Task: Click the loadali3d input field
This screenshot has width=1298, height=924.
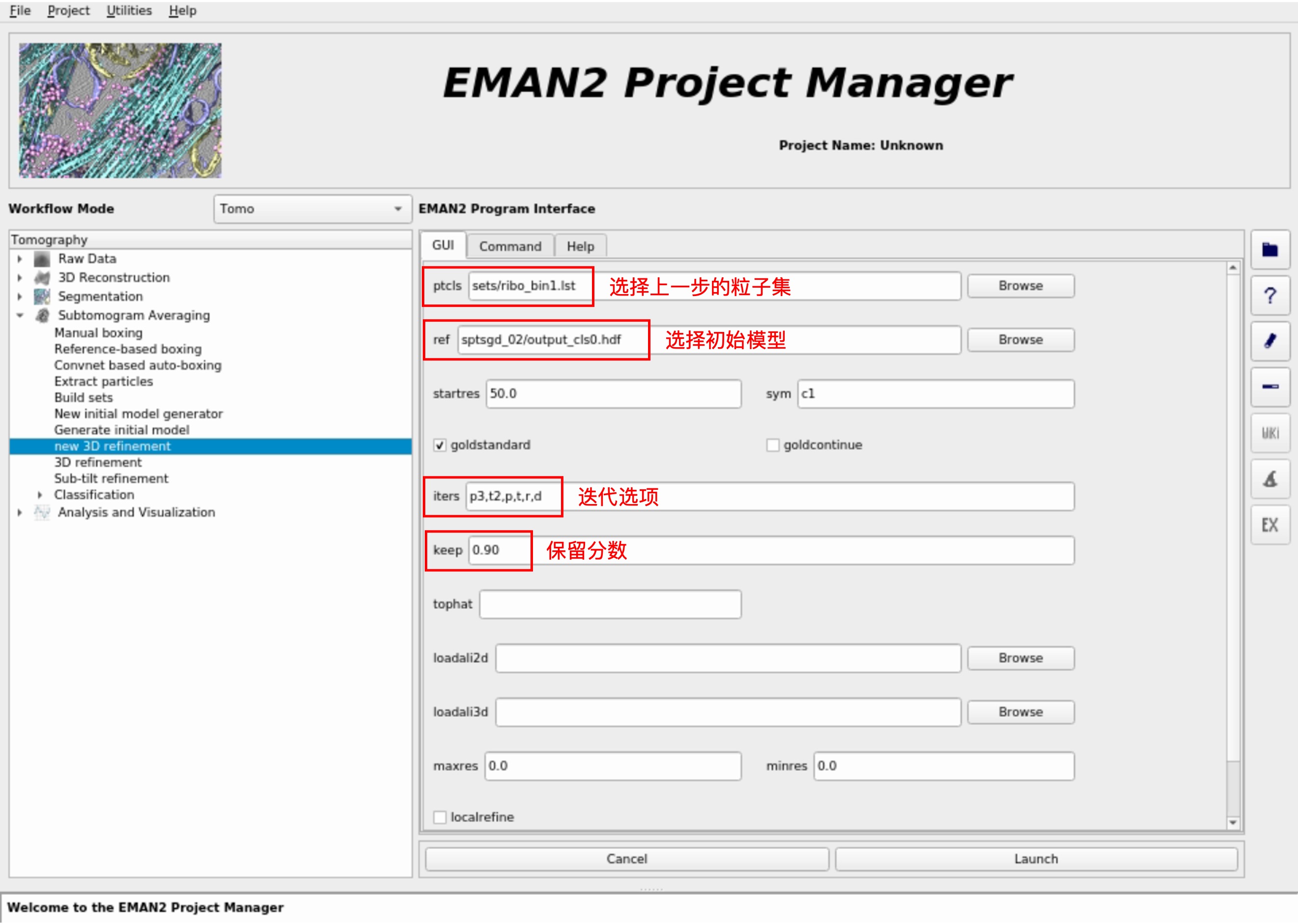Action: tap(728, 713)
